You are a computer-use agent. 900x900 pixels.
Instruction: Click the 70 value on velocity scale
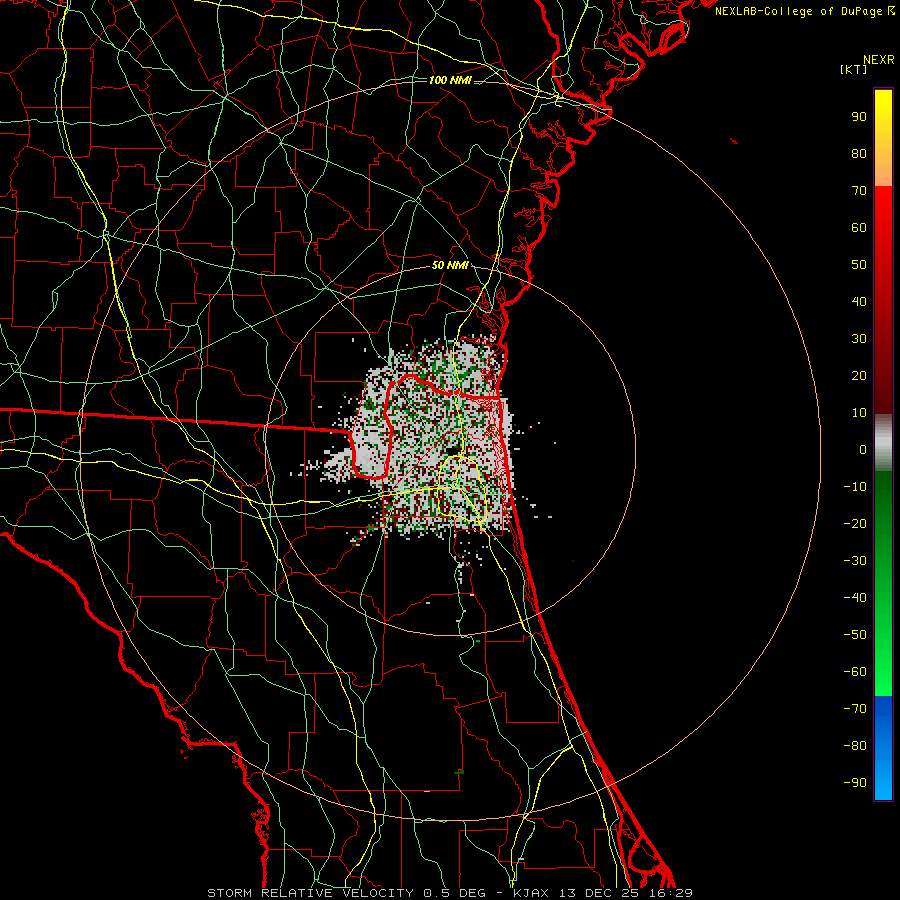pos(859,191)
